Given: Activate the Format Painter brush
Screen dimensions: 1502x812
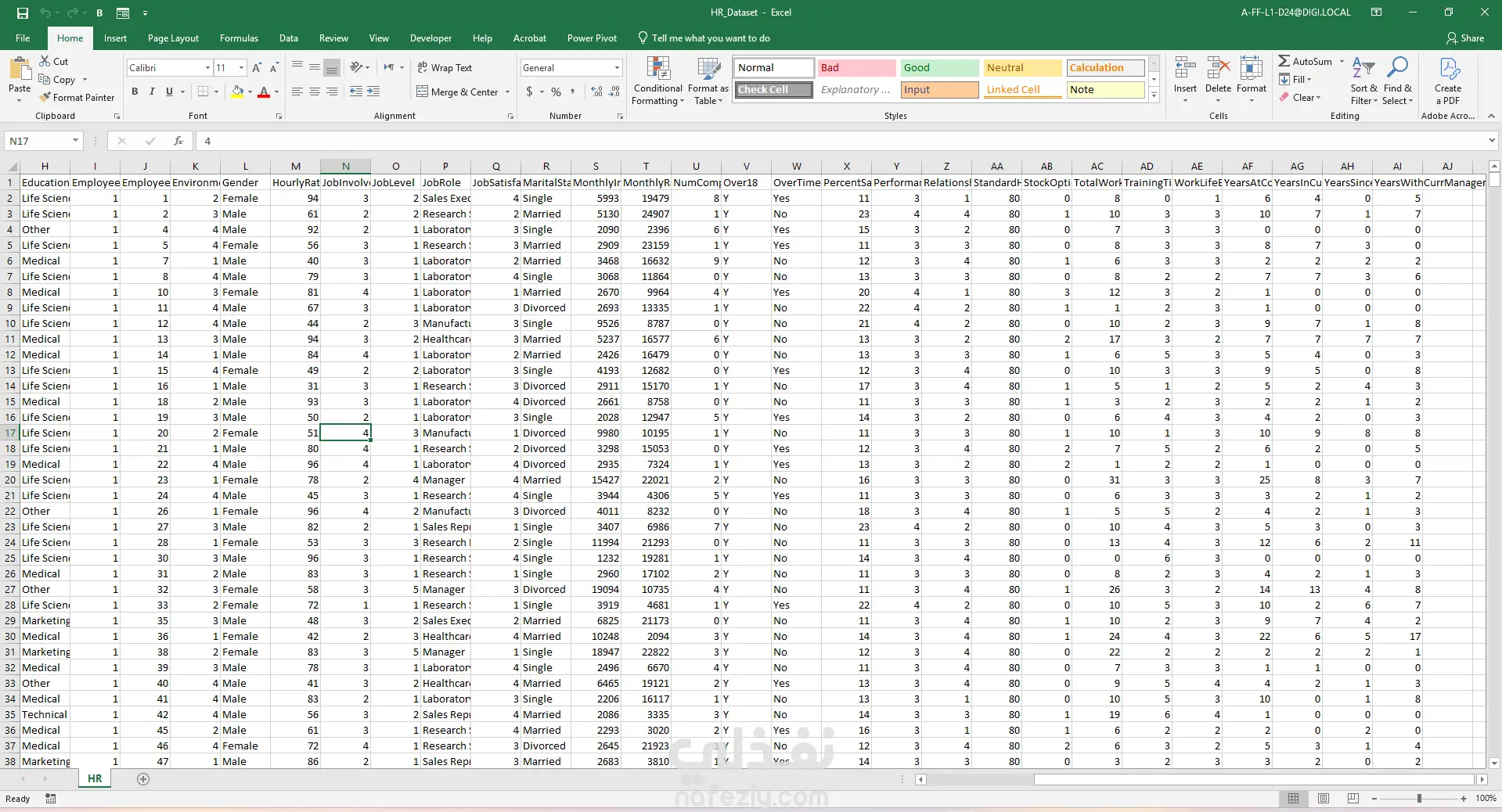Looking at the screenshot, I should pos(45,97).
